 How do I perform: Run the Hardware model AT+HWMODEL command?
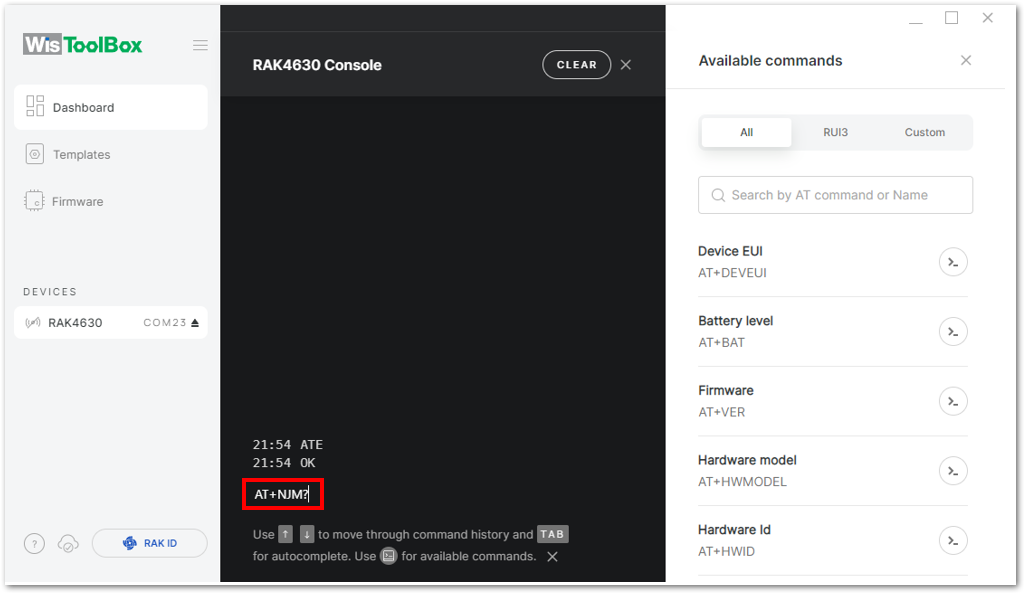coord(952,471)
